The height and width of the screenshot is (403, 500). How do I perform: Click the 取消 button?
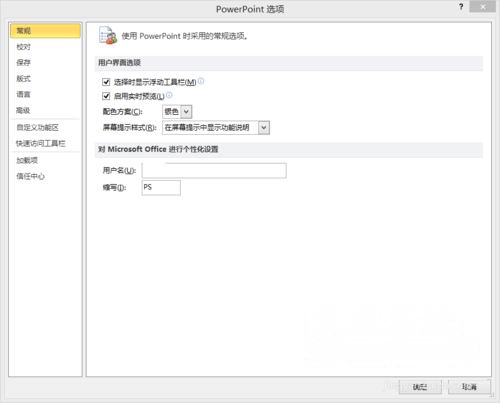pyautogui.click(x=469, y=387)
